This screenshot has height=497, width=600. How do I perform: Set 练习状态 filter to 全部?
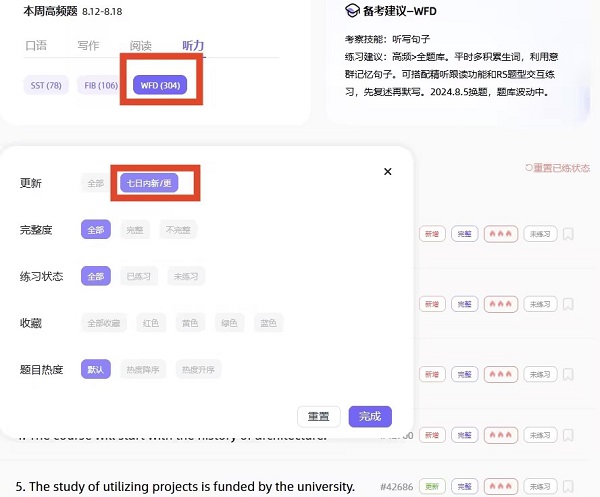click(96, 276)
